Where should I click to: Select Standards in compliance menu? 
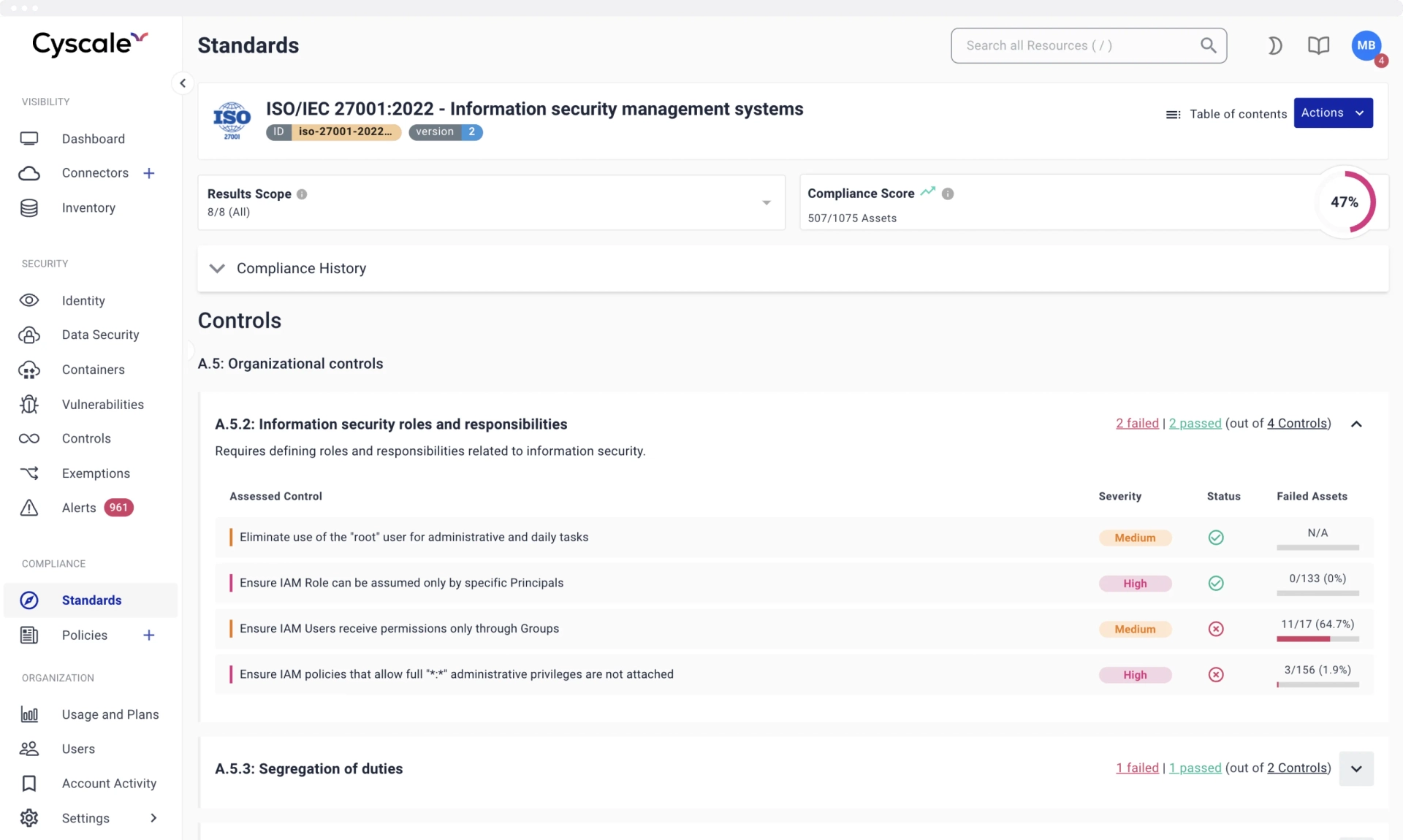click(91, 599)
